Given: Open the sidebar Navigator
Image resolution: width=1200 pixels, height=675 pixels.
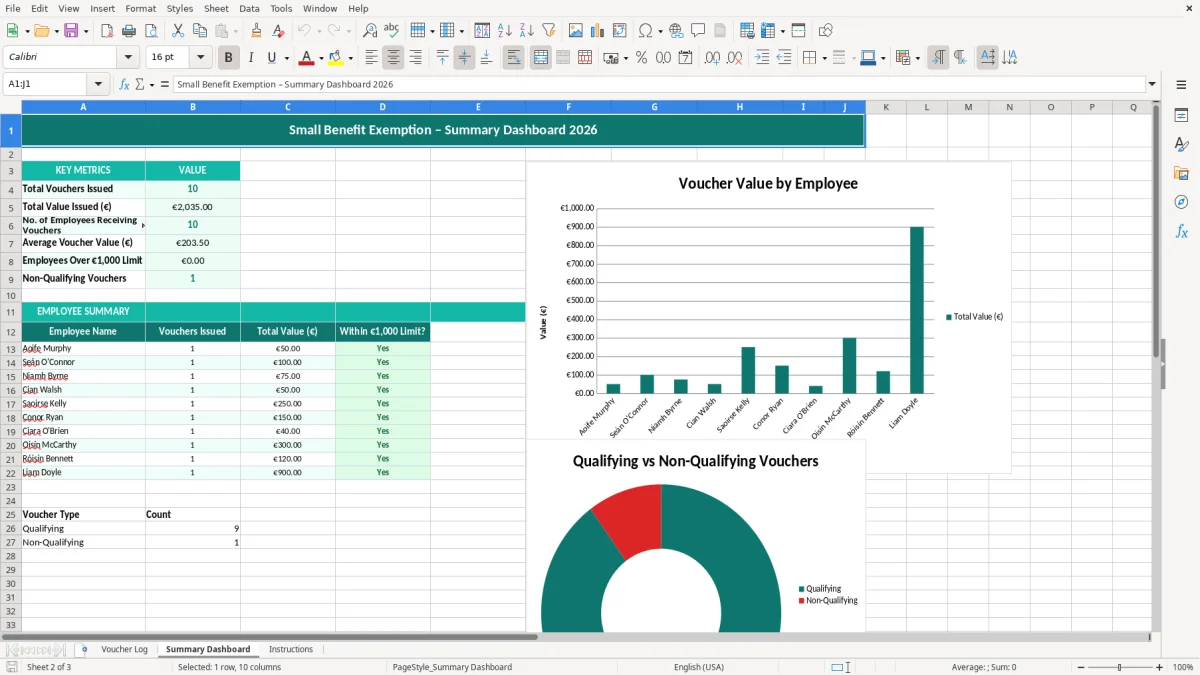Looking at the screenshot, I should (1181, 203).
